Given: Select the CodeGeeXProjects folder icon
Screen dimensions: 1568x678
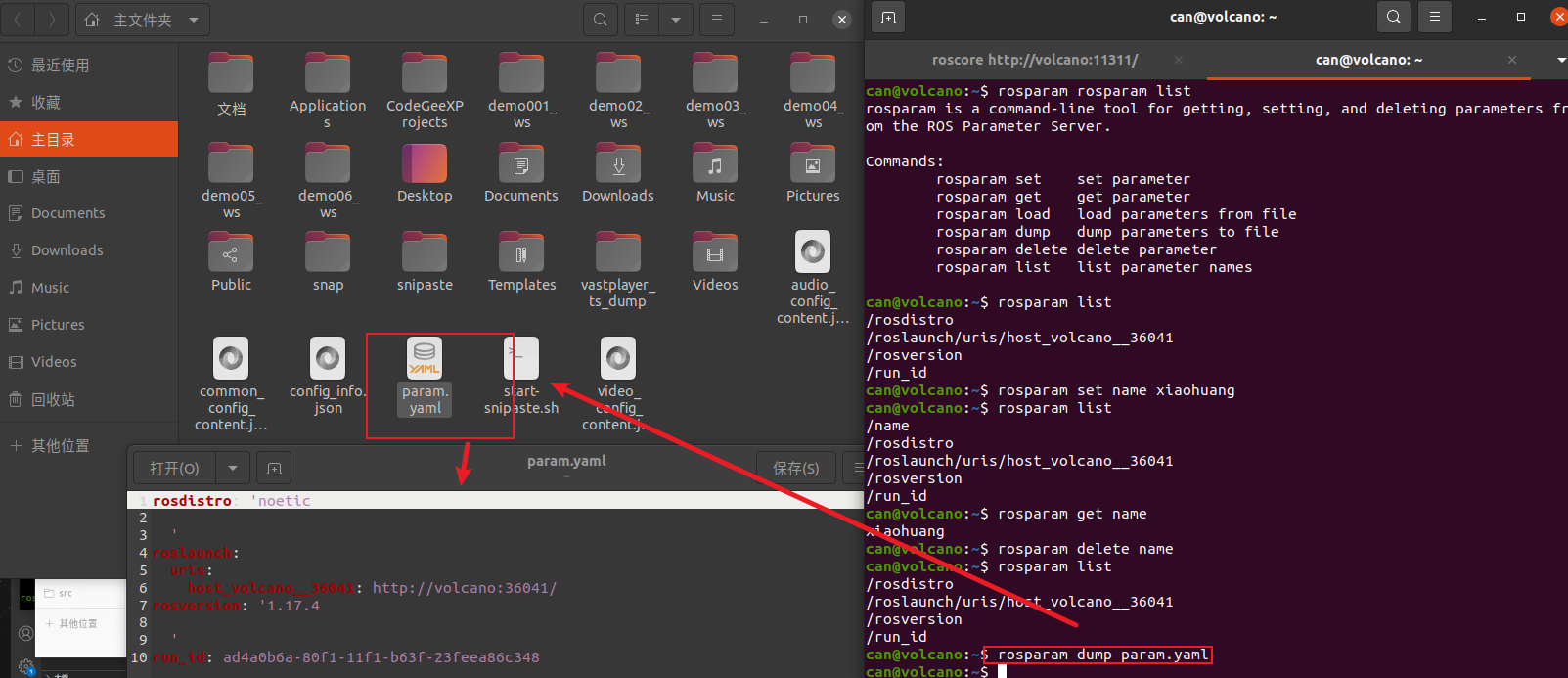Looking at the screenshot, I should point(425,73).
